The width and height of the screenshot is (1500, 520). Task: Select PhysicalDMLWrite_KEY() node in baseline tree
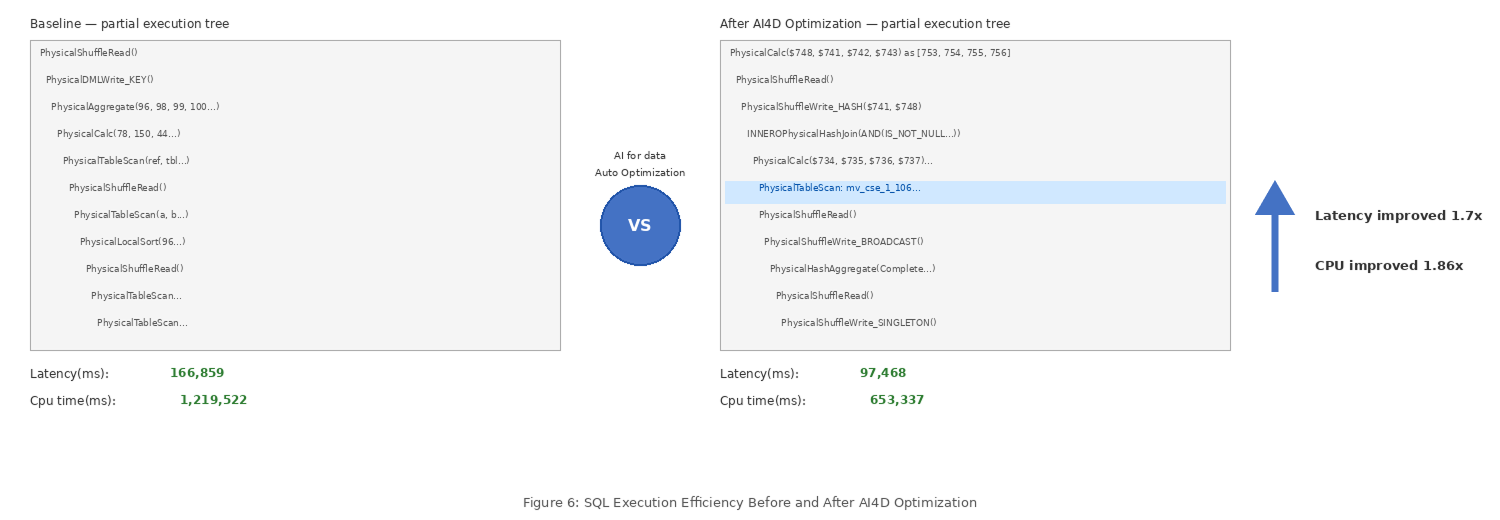coord(100,80)
